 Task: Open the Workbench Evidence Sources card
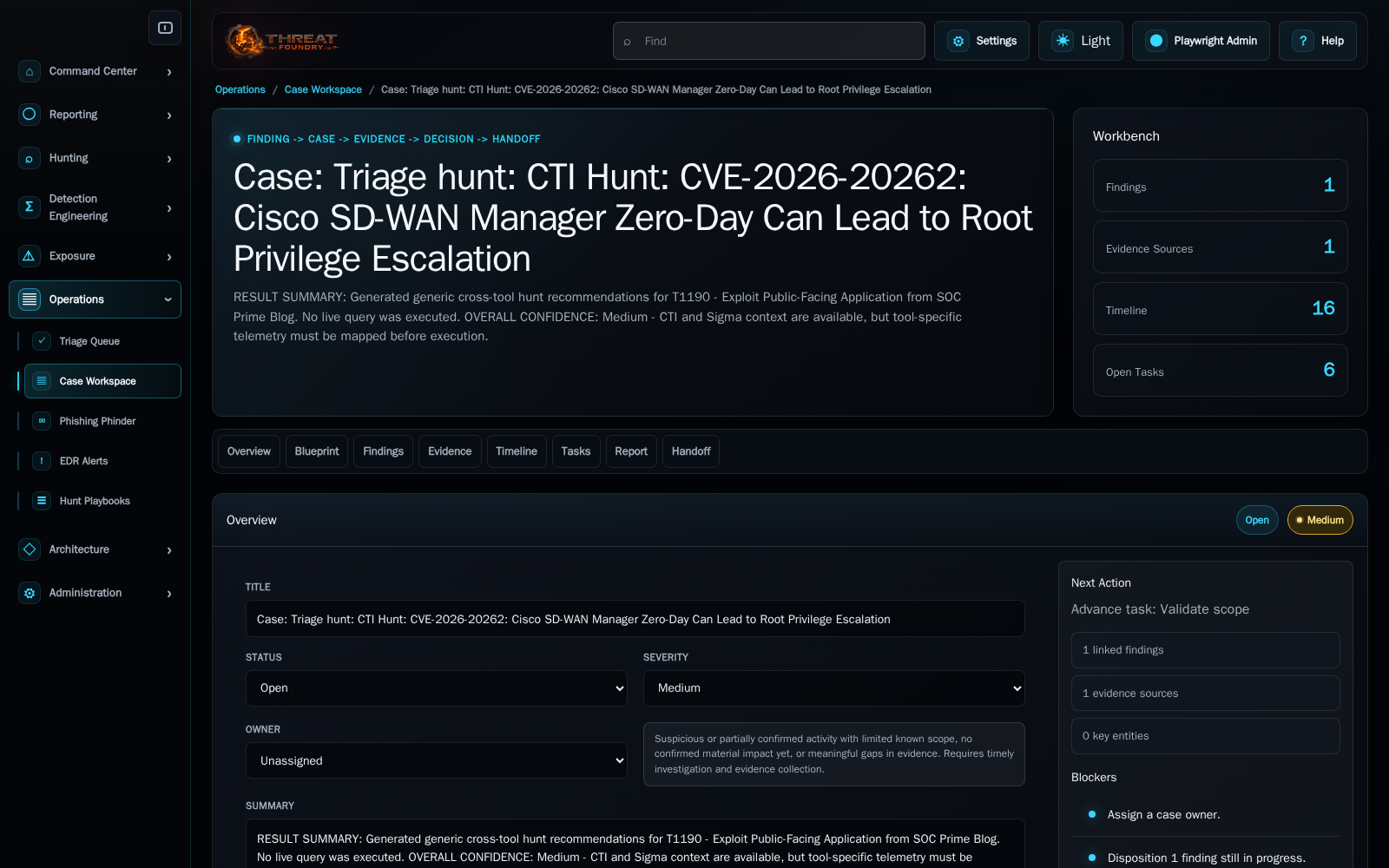pos(1220,247)
